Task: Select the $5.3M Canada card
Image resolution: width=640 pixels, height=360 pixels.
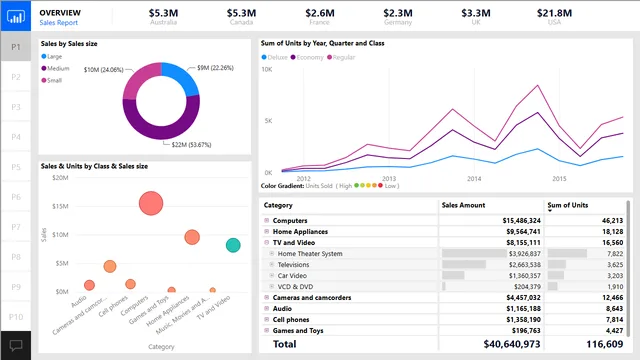Action: (x=241, y=16)
